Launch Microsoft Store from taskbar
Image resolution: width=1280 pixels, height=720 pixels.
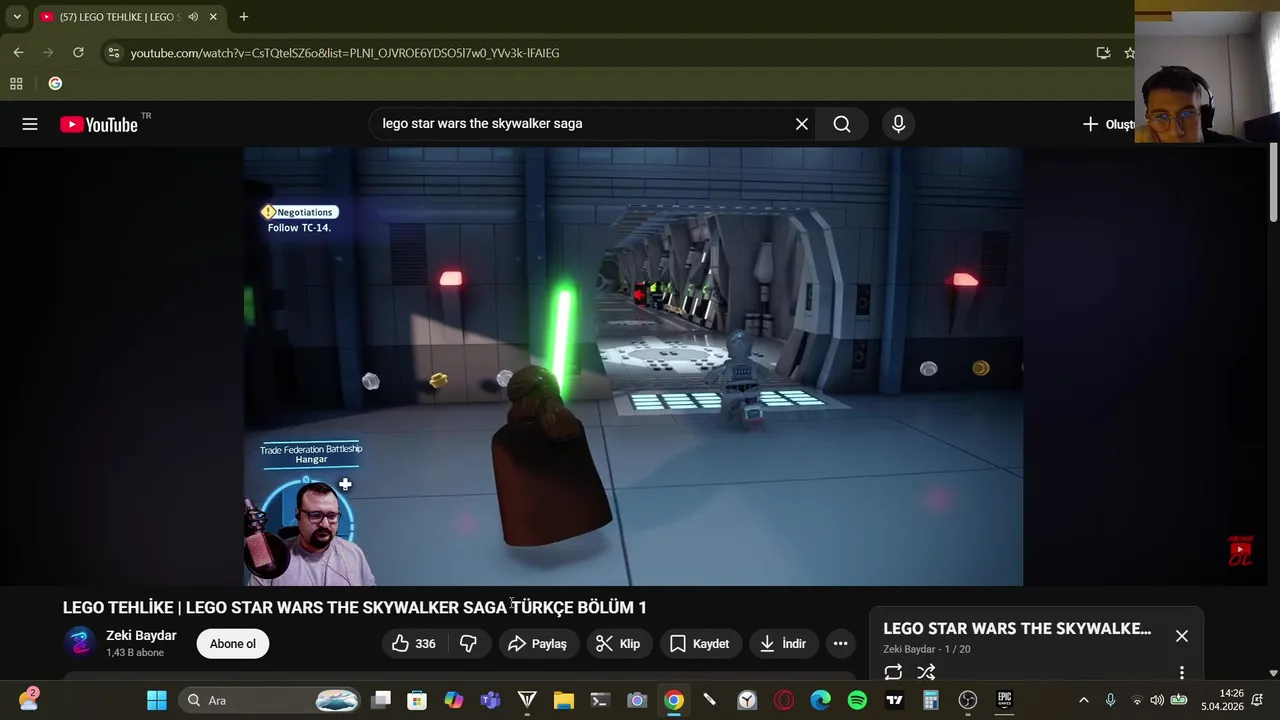(x=417, y=700)
